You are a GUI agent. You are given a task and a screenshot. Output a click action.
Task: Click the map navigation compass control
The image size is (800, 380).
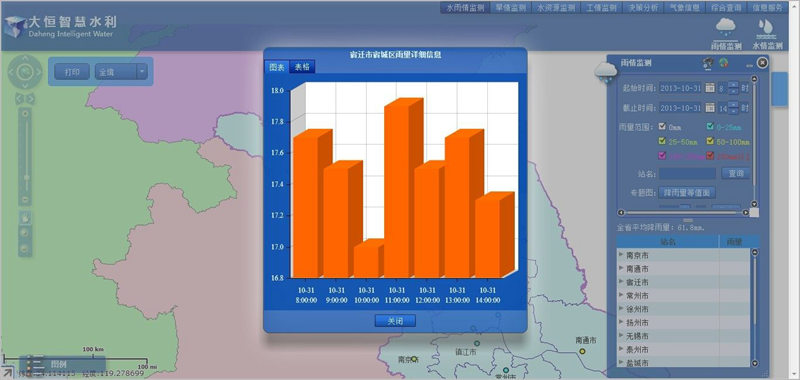(x=25, y=72)
